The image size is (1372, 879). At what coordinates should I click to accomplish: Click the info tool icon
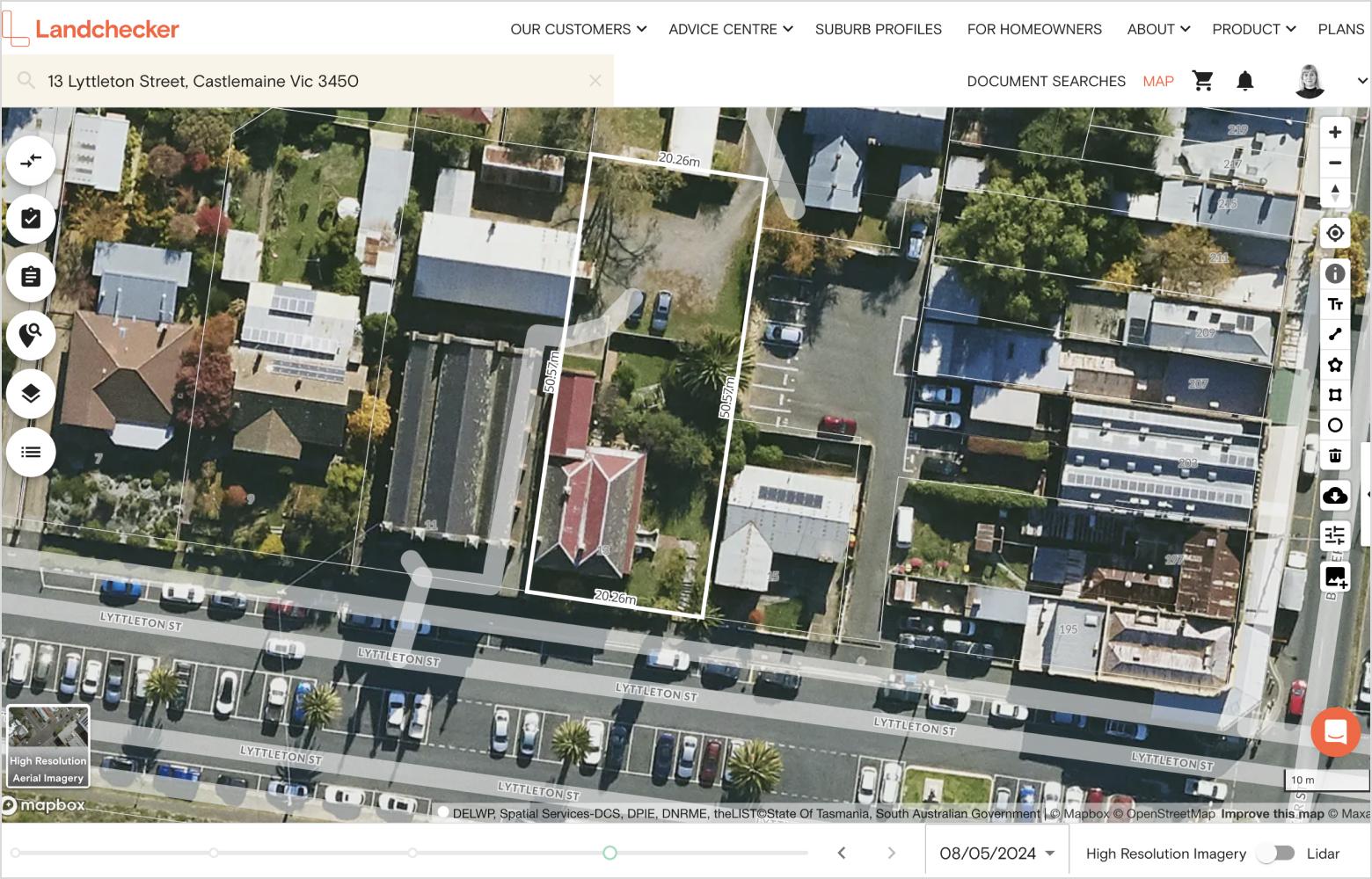pos(1335,273)
